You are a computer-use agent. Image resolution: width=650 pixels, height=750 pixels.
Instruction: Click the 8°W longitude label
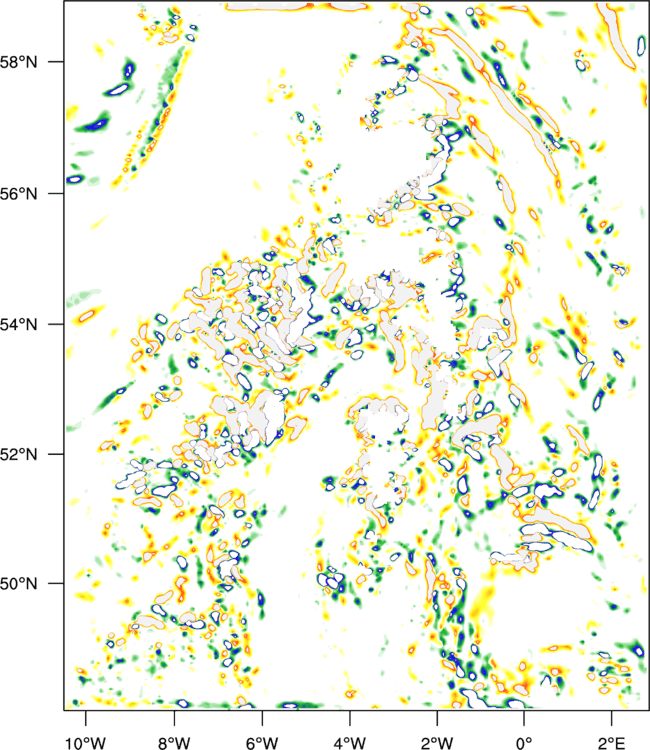174,743
